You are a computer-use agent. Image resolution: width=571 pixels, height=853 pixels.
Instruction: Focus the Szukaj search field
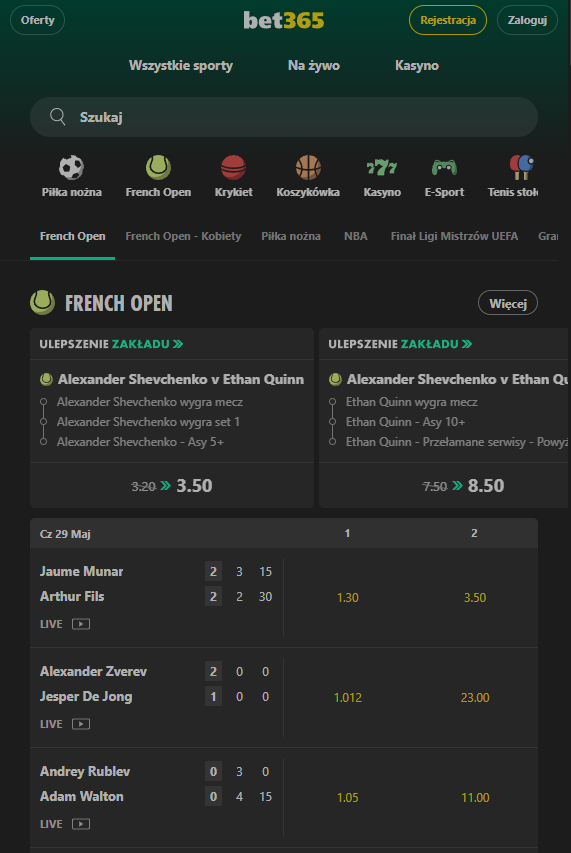coord(284,117)
